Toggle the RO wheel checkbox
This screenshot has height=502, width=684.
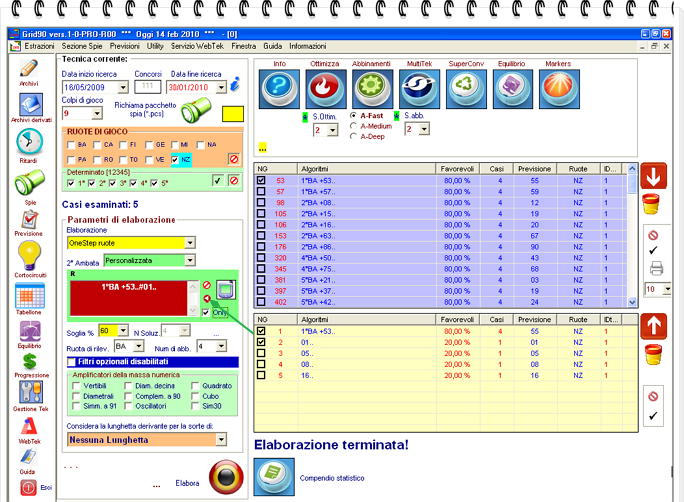click(x=97, y=160)
